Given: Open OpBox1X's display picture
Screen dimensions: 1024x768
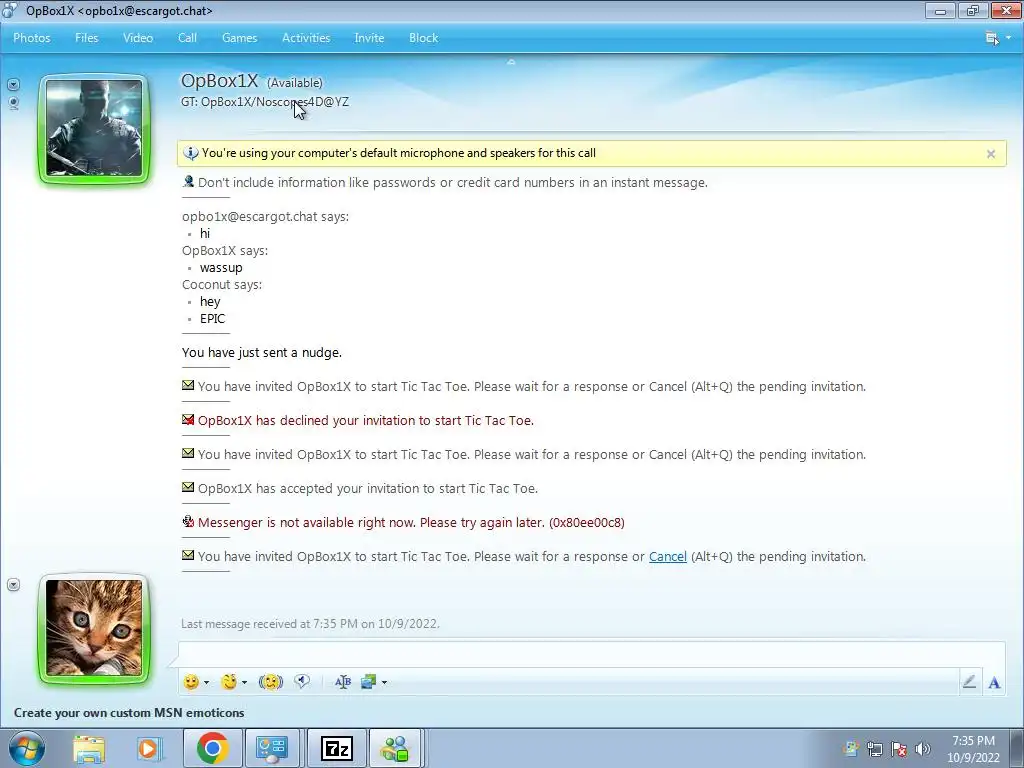Looking at the screenshot, I should click(94, 129).
